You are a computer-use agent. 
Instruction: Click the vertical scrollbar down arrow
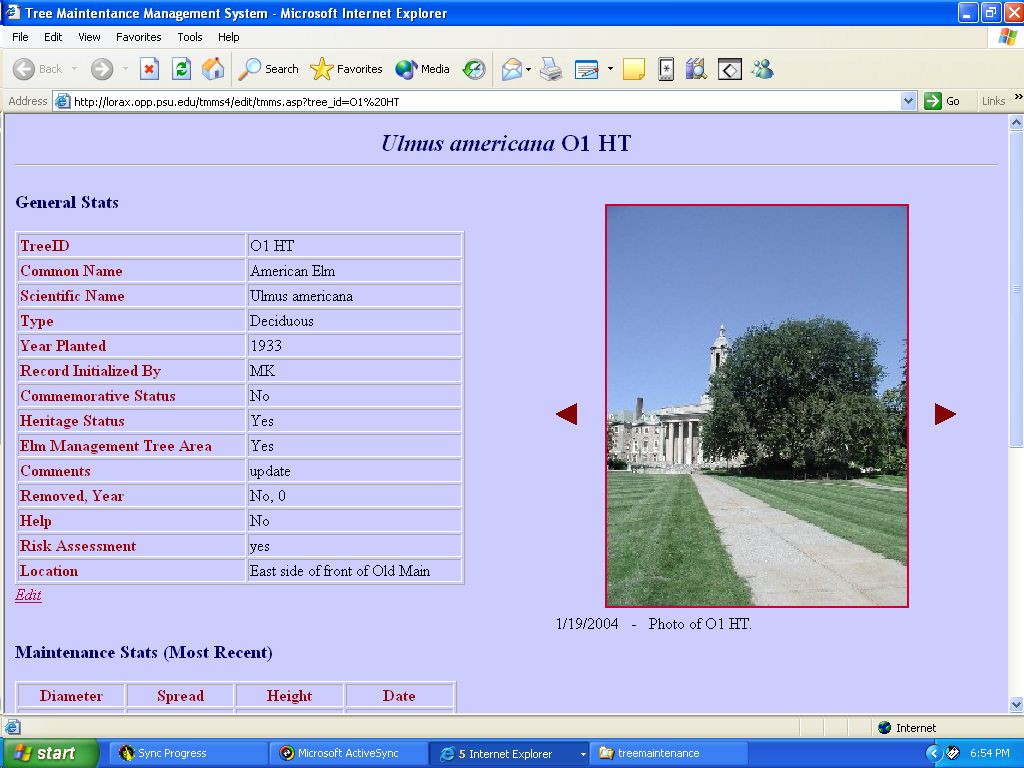[x=1016, y=704]
